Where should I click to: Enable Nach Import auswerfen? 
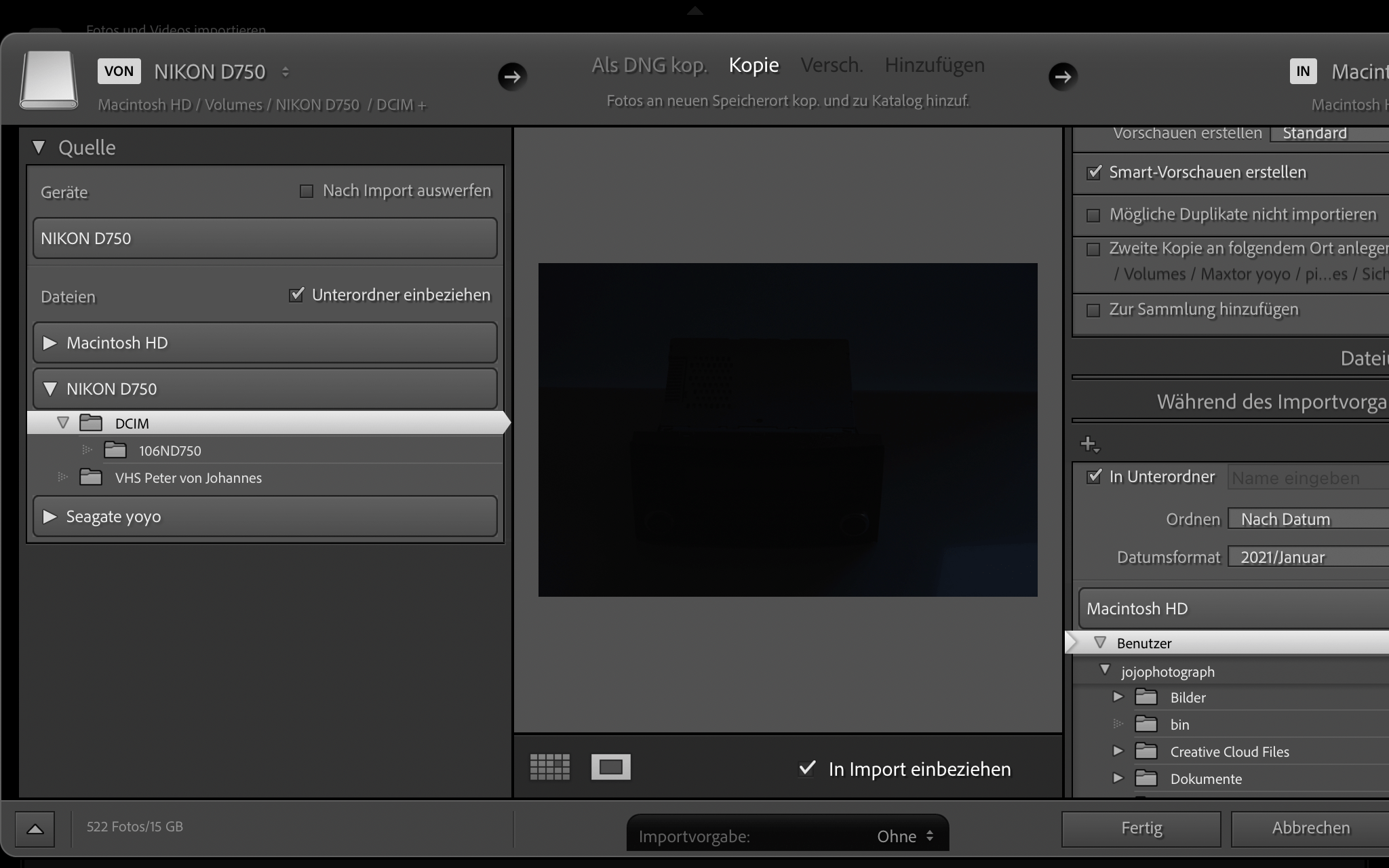tap(307, 191)
